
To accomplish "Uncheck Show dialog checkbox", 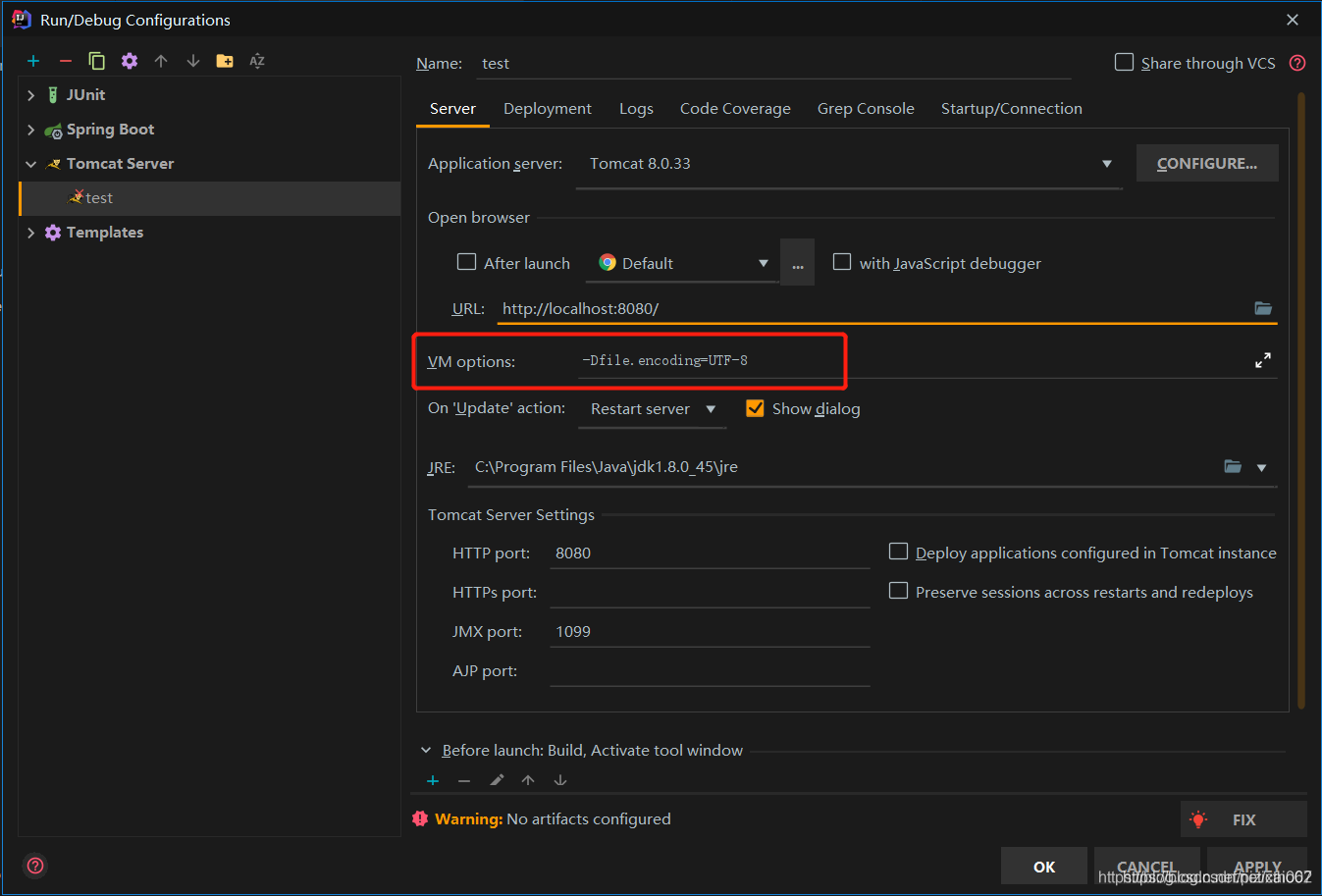I will coord(755,408).
